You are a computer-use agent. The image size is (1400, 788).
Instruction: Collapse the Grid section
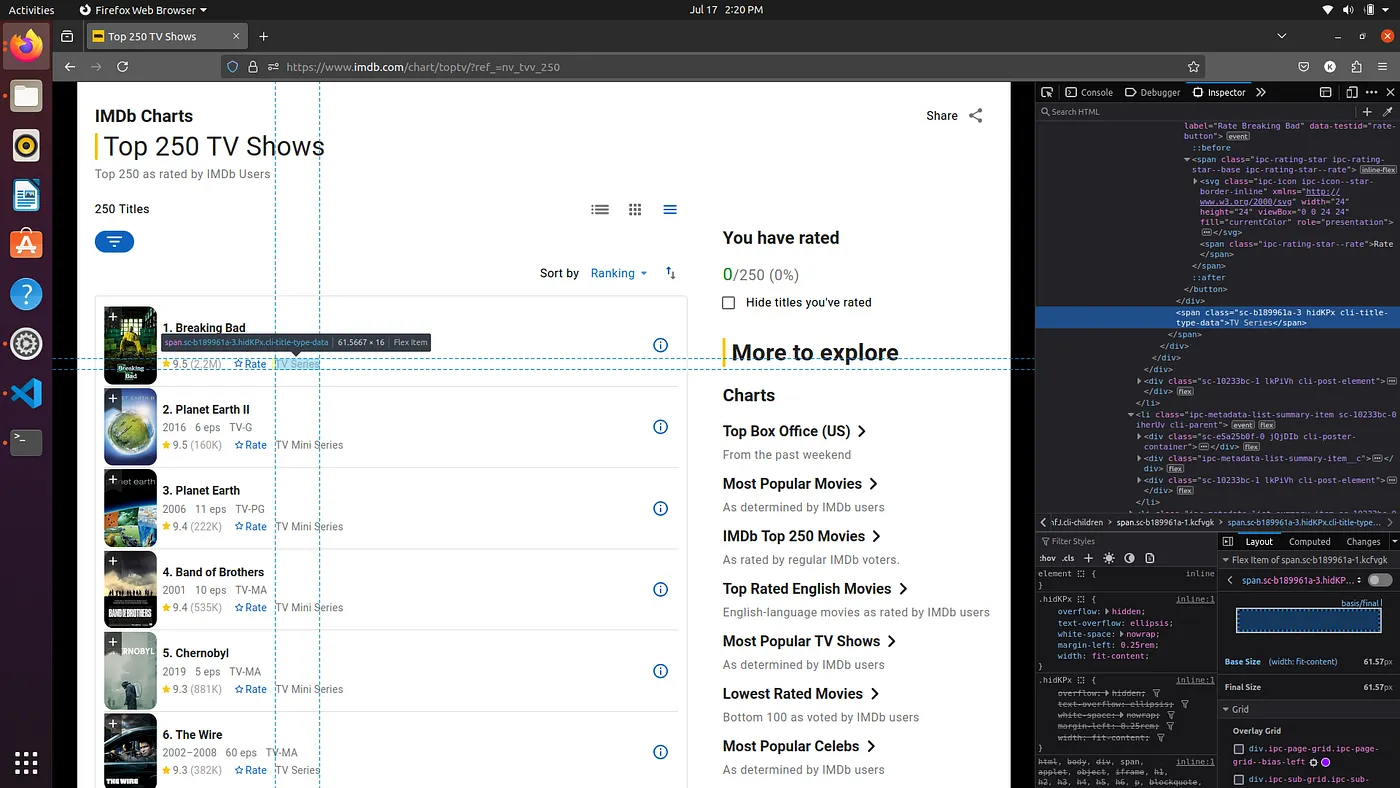tap(1227, 709)
